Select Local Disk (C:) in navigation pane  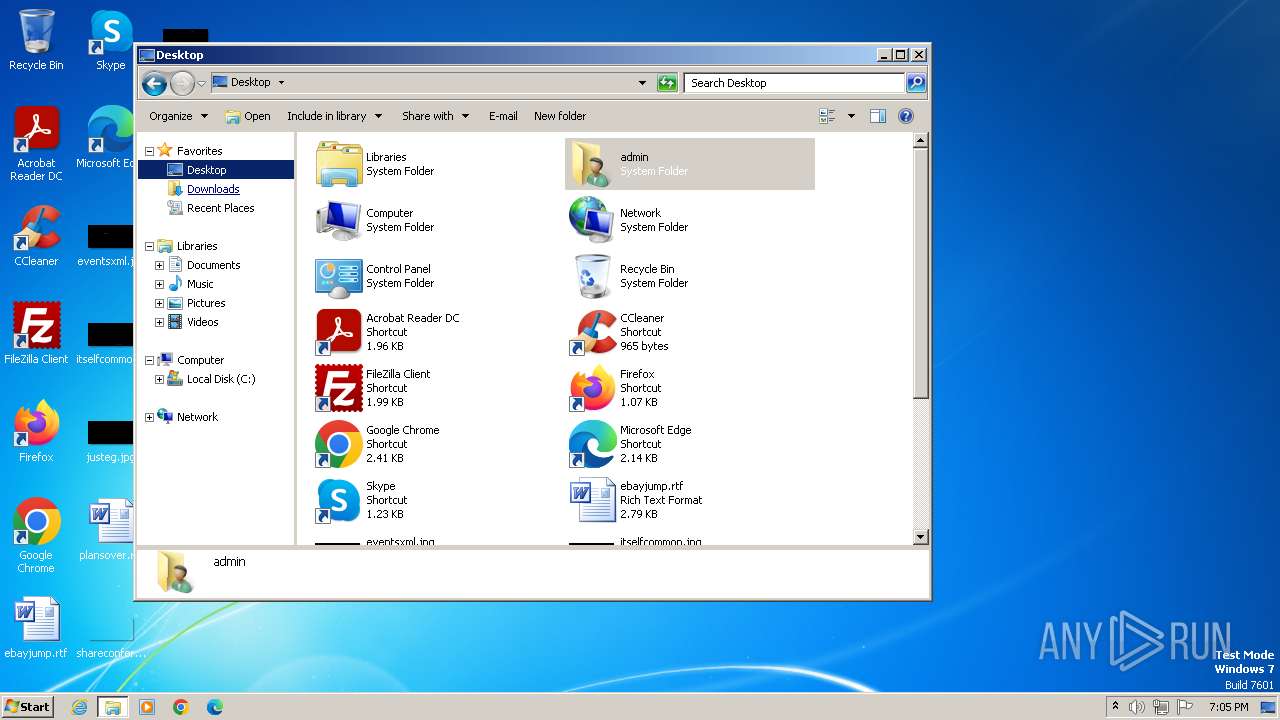220,379
